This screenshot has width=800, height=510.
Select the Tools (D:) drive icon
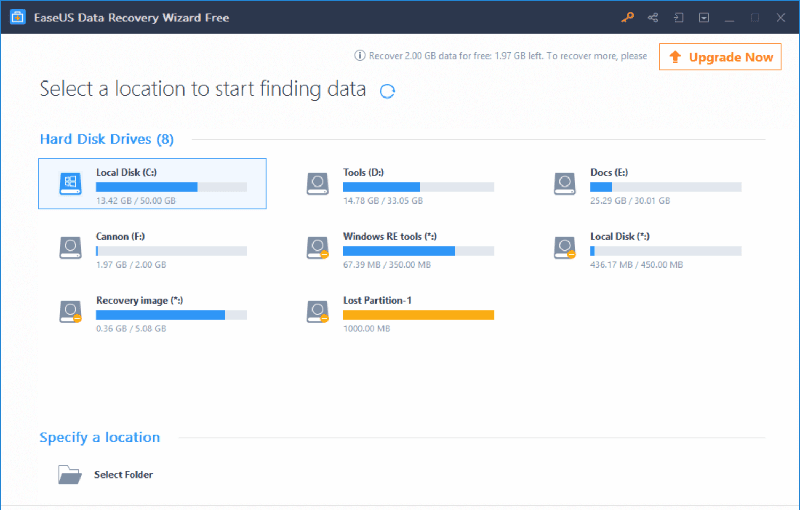318,184
